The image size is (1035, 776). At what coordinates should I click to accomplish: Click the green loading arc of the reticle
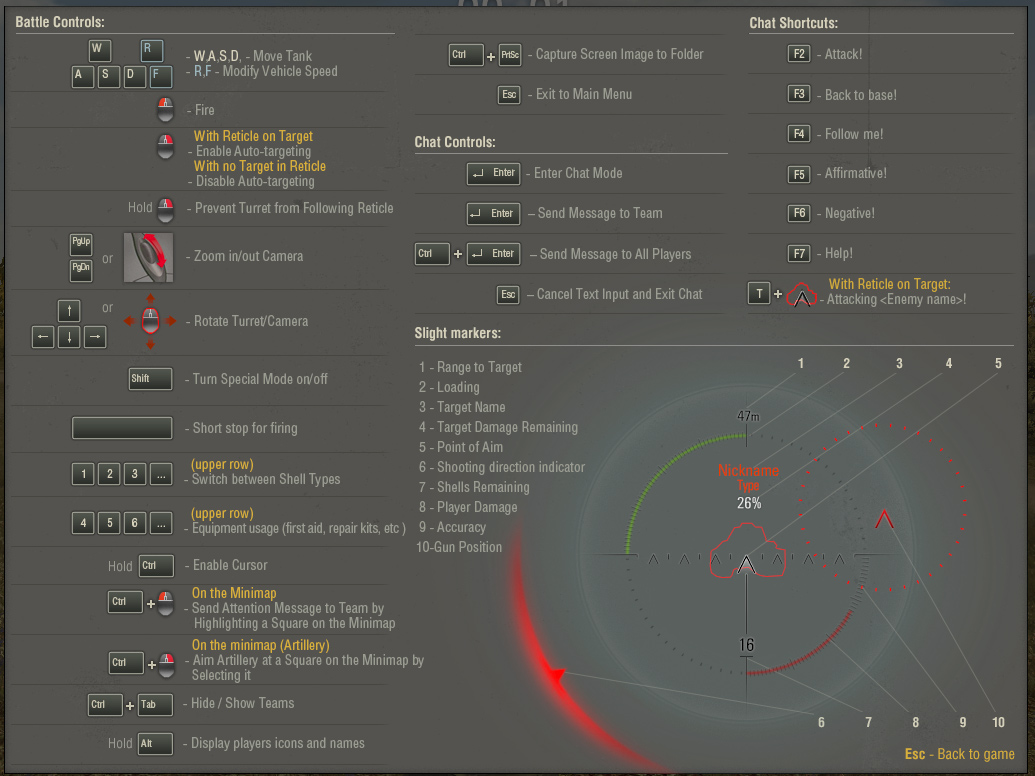click(x=662, y=469)
